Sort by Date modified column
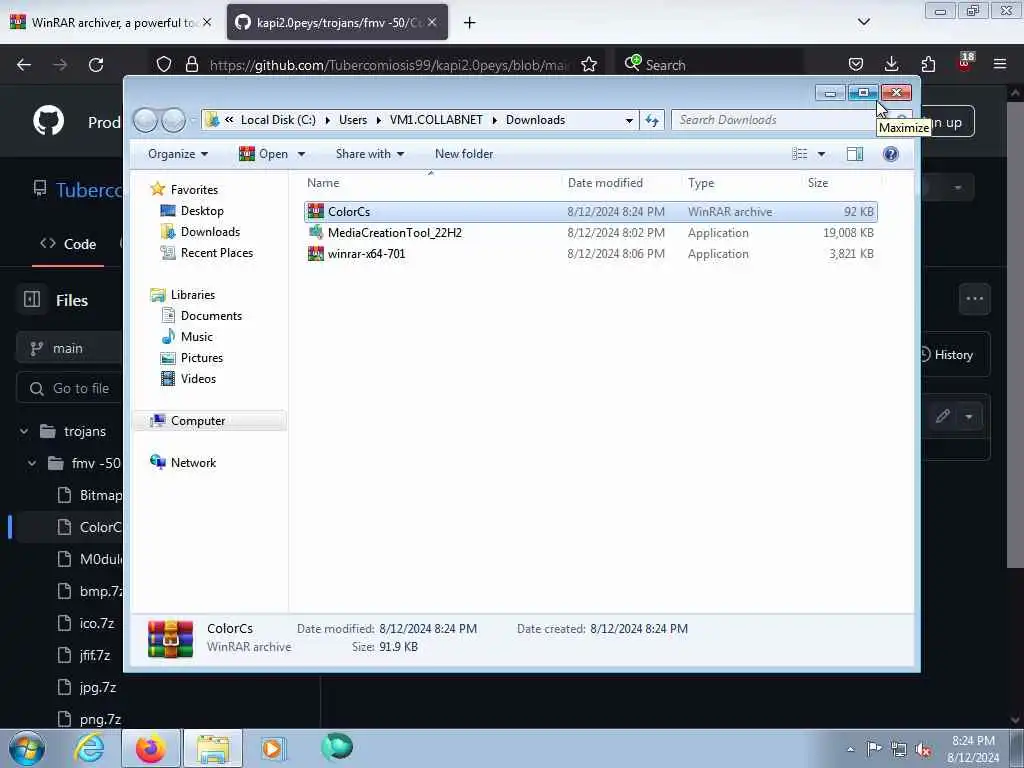The width and height of the screenshot is (1024, 768). [621, 183]
